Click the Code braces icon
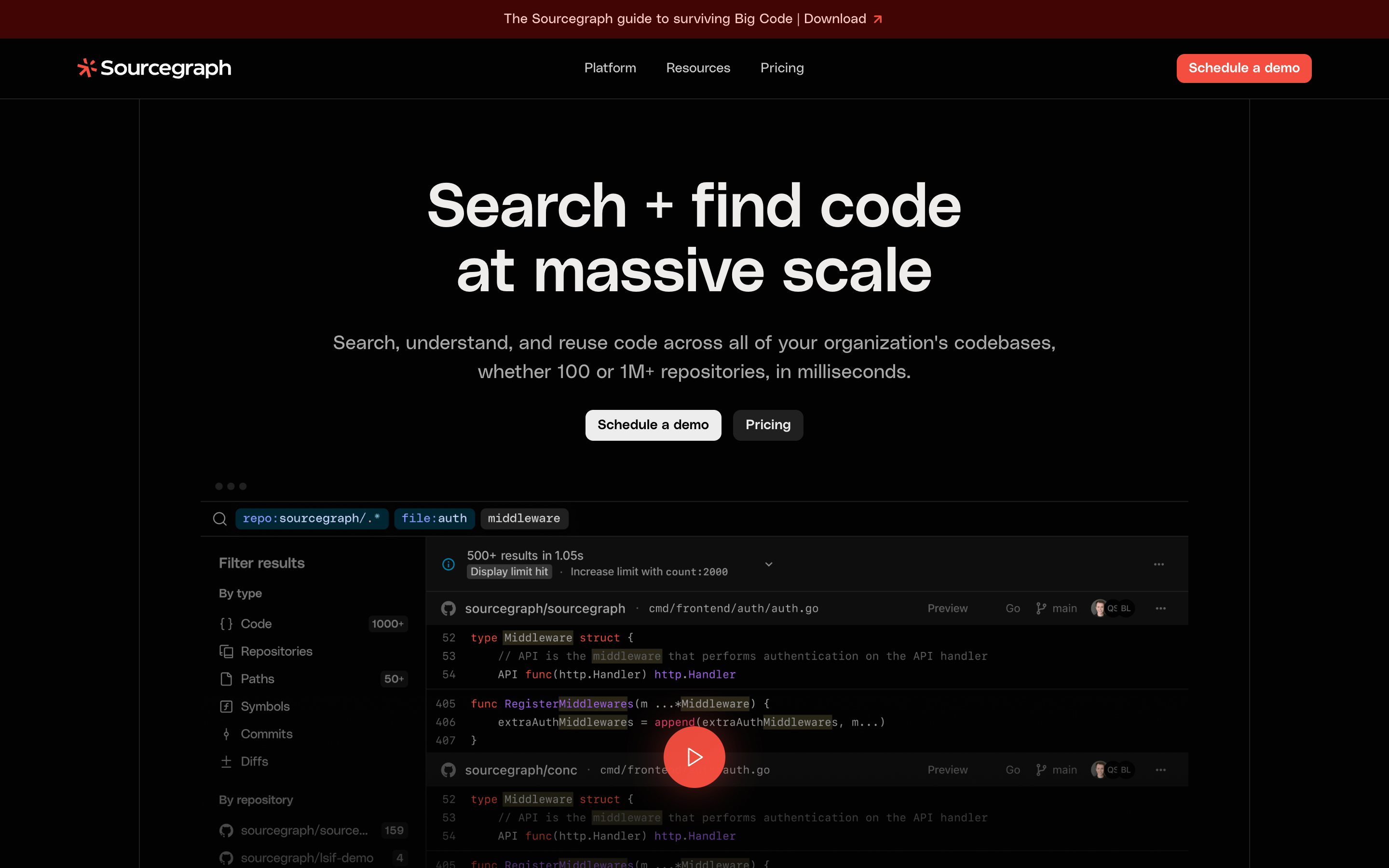 (x=226, y=624)
